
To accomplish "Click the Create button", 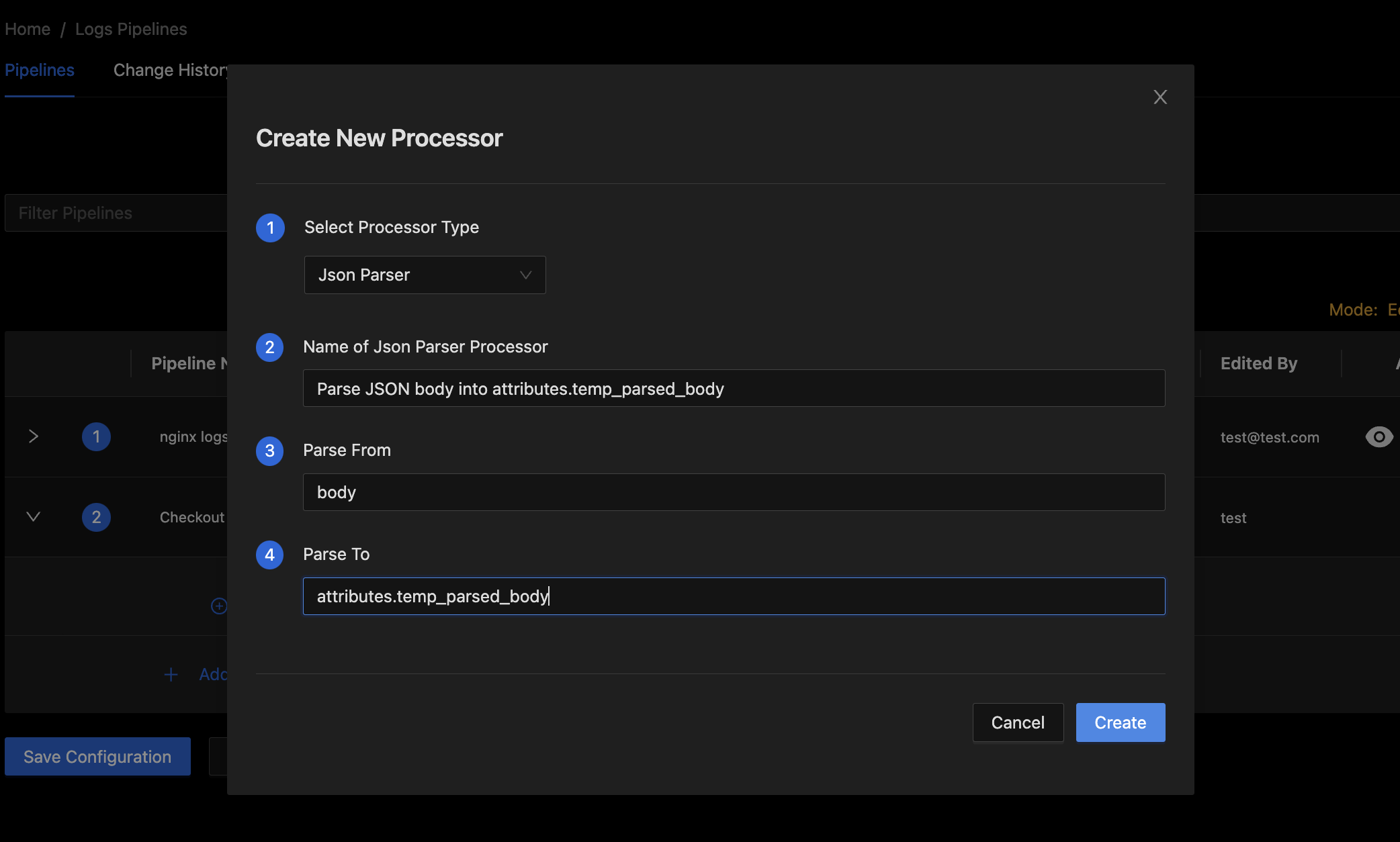I will (1120, 722).
